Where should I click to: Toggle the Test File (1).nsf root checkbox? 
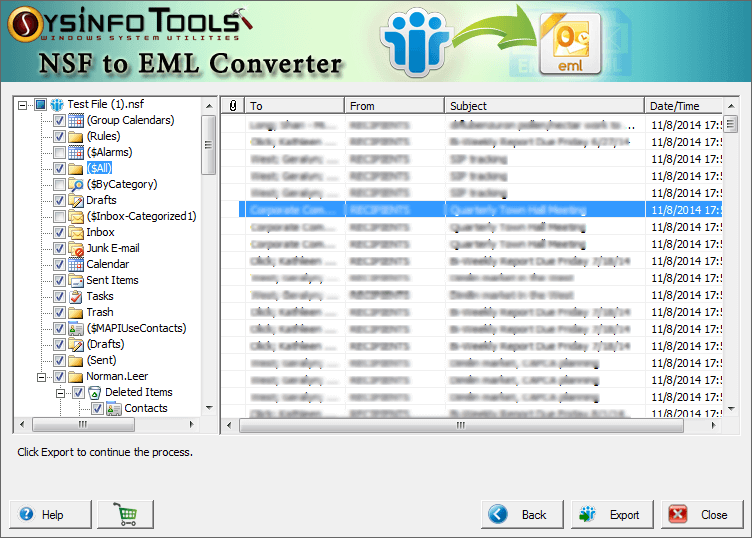pyautogui.click(x=40, y=104)
